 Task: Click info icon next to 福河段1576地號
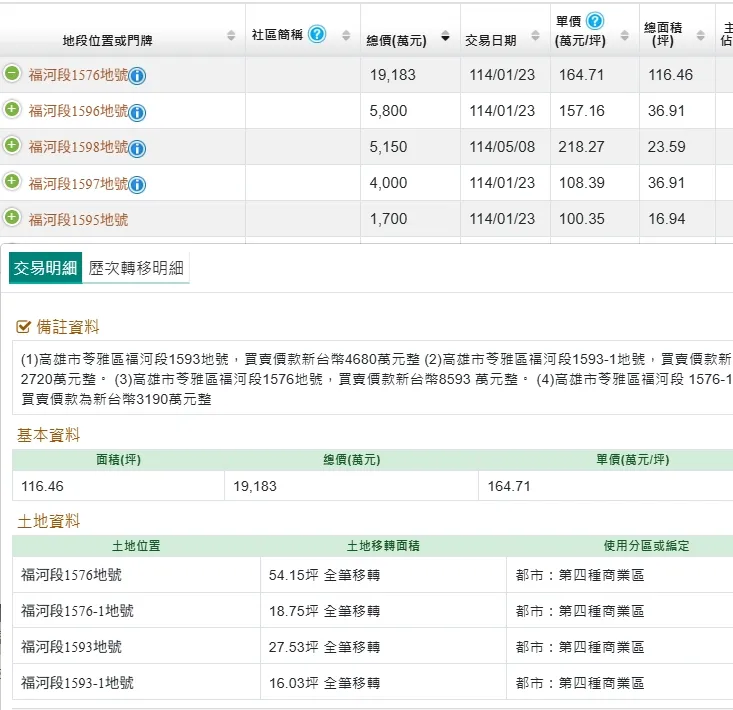pyautogui.click(x=138, y=76)
